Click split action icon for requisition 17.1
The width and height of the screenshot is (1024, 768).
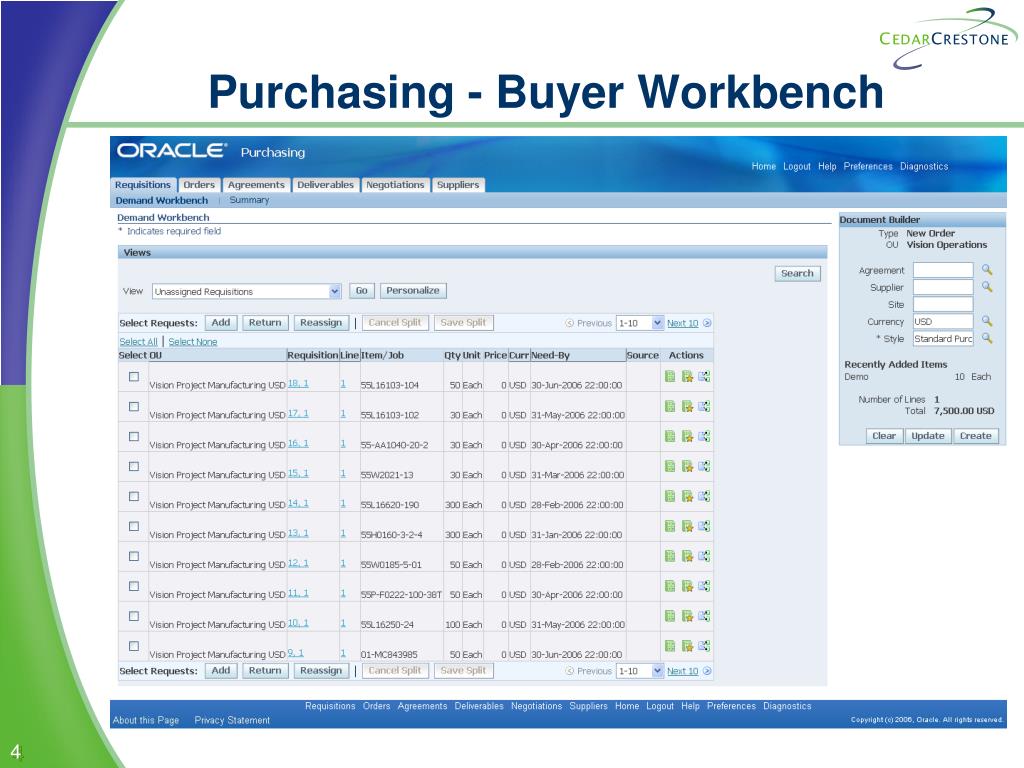point(704,406)
